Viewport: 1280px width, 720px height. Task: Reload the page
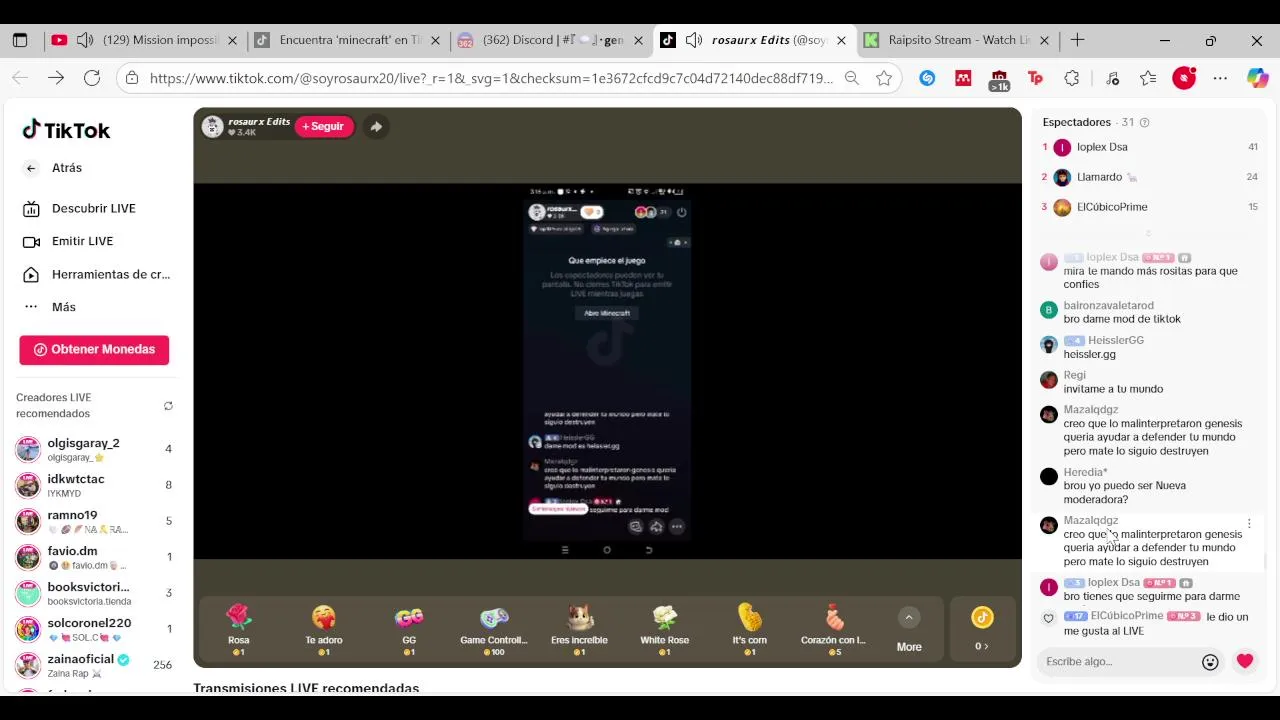[92, 78]
